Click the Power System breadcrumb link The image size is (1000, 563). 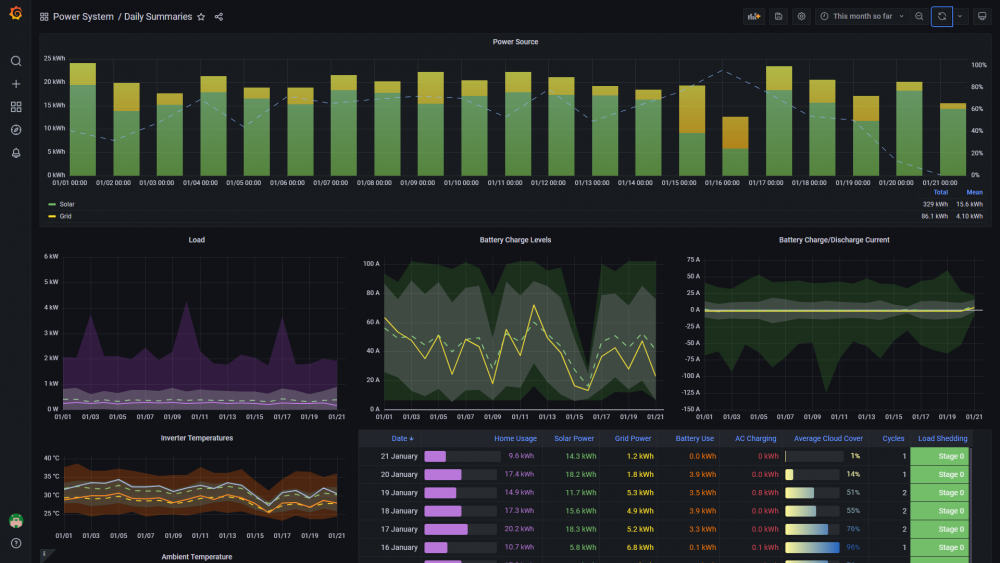point(83,17)
